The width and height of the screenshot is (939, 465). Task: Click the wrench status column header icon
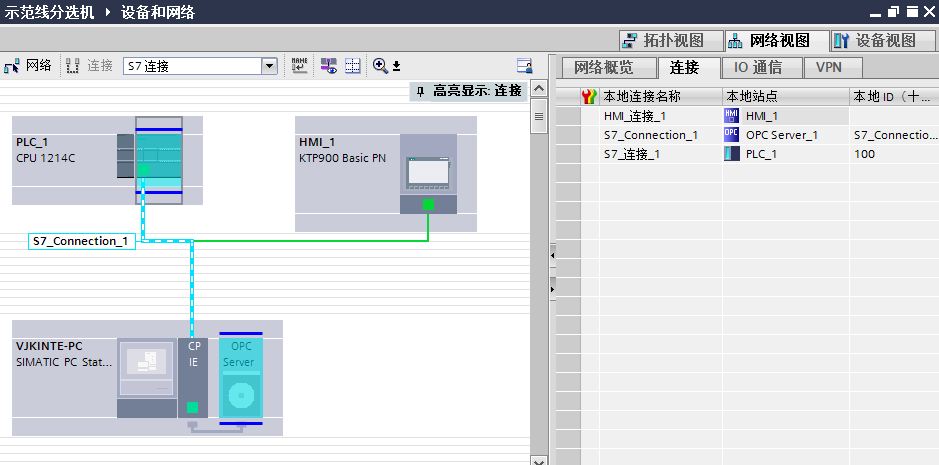(589, 96)
